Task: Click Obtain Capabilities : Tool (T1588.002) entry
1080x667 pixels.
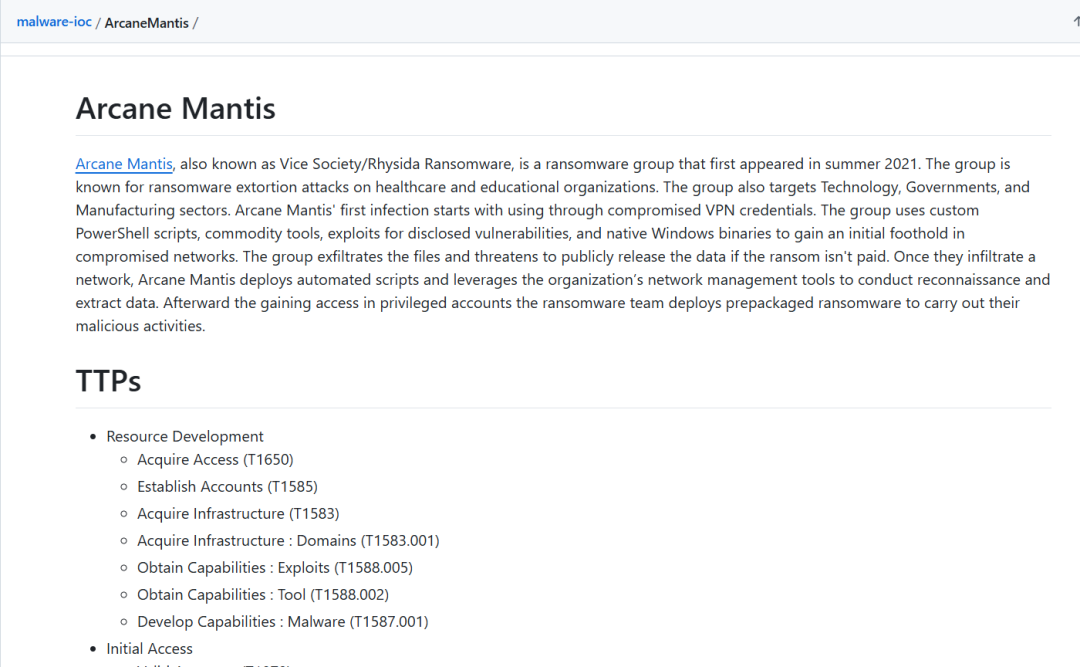Action: coord(263,594)
